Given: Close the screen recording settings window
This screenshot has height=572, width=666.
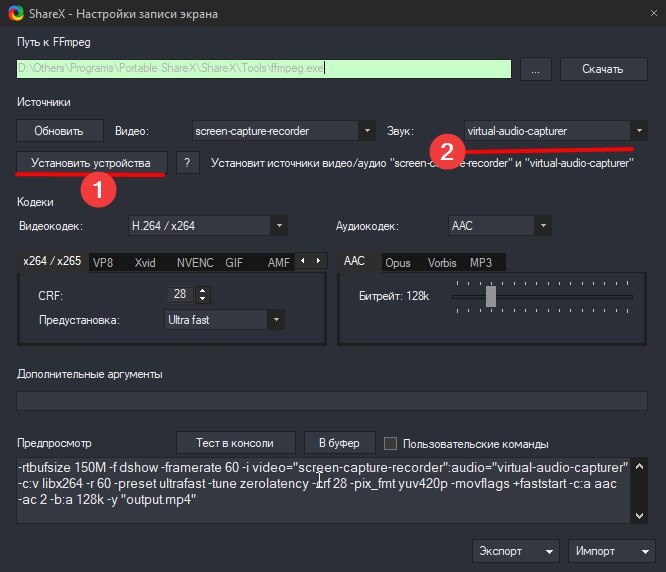Looking at the screenshot, I should click(x=654, y=13).
